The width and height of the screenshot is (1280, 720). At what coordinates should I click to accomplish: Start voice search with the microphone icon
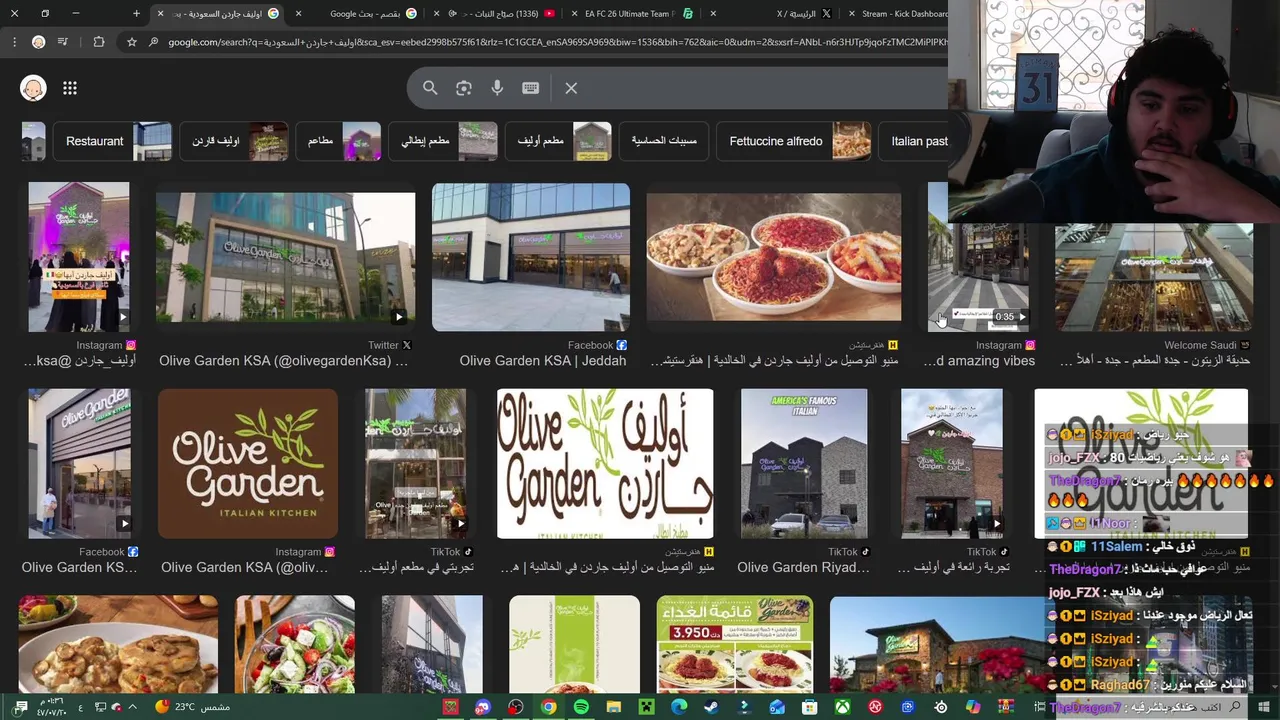[497, 88]
